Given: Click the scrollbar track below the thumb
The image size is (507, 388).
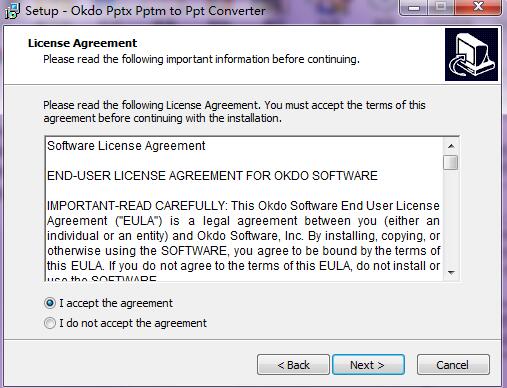Looking at the screenshot, I should (x=451, y=218).
